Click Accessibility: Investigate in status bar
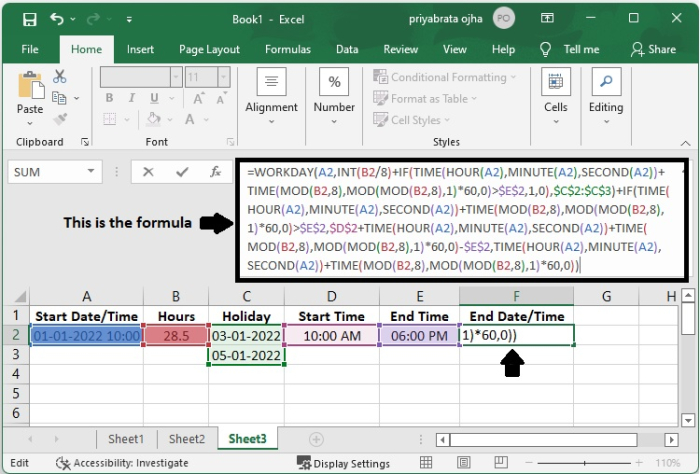The width and height of the screenshot is (700, 474). click(122, 463)
